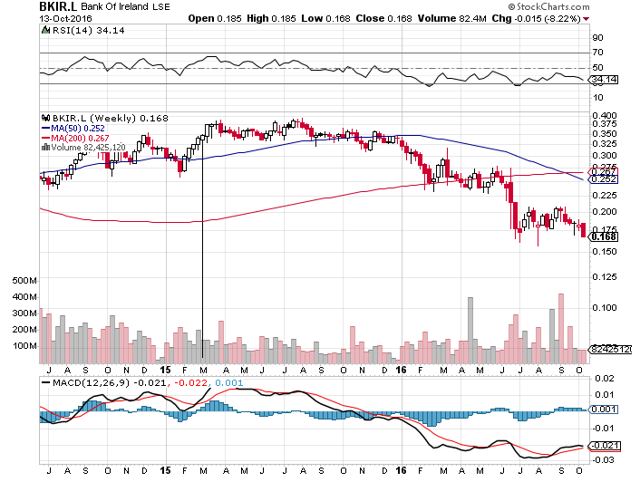Click the -0.03 MACD axis label
This screenshot has height=482, width=640.
pyautogui.click(x=603, y=460)
